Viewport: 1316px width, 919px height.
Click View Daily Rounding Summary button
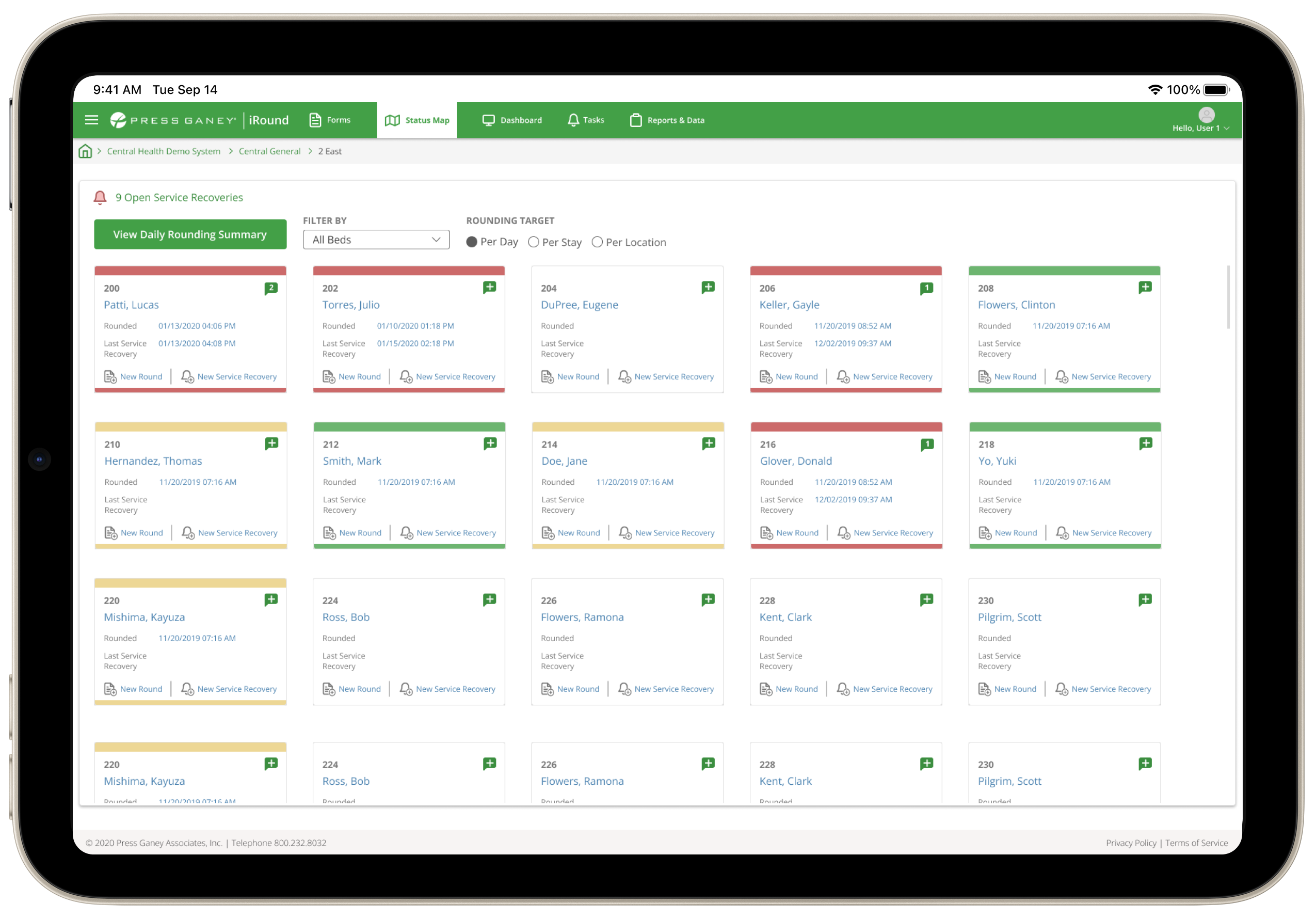190,234
